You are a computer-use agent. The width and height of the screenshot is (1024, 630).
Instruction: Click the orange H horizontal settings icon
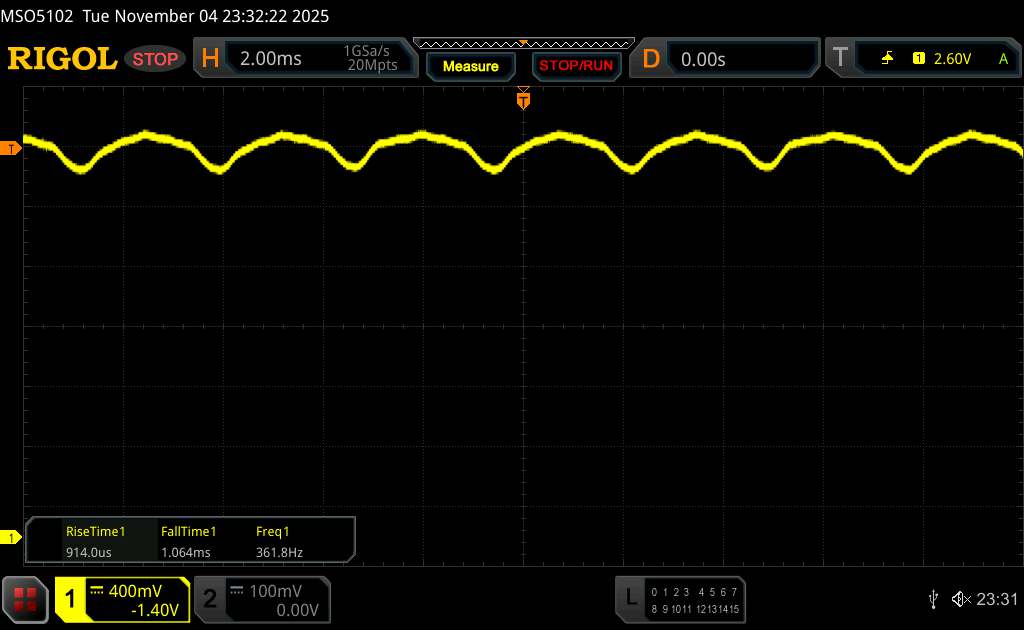pos(210,59)
